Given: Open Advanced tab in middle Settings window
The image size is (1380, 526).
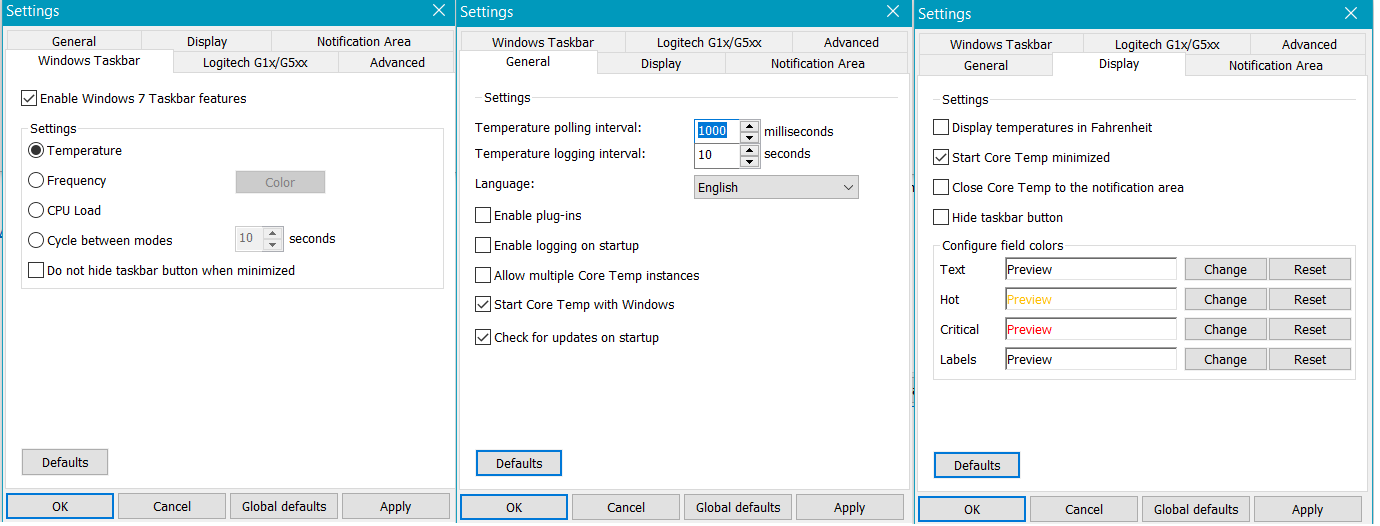Looking at the screenshot, I should point(851,42).
